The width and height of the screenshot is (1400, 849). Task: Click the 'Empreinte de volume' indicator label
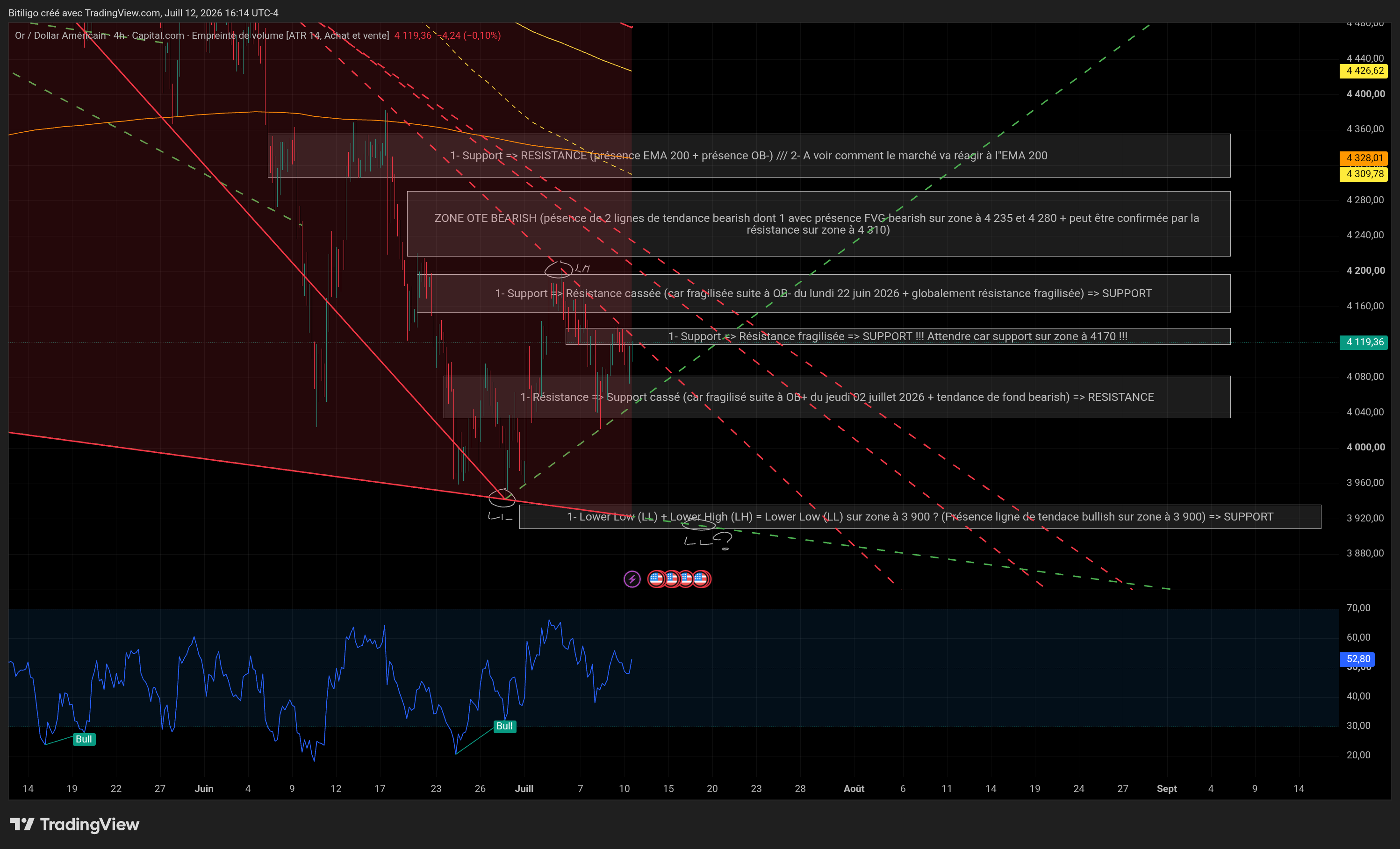290,35
